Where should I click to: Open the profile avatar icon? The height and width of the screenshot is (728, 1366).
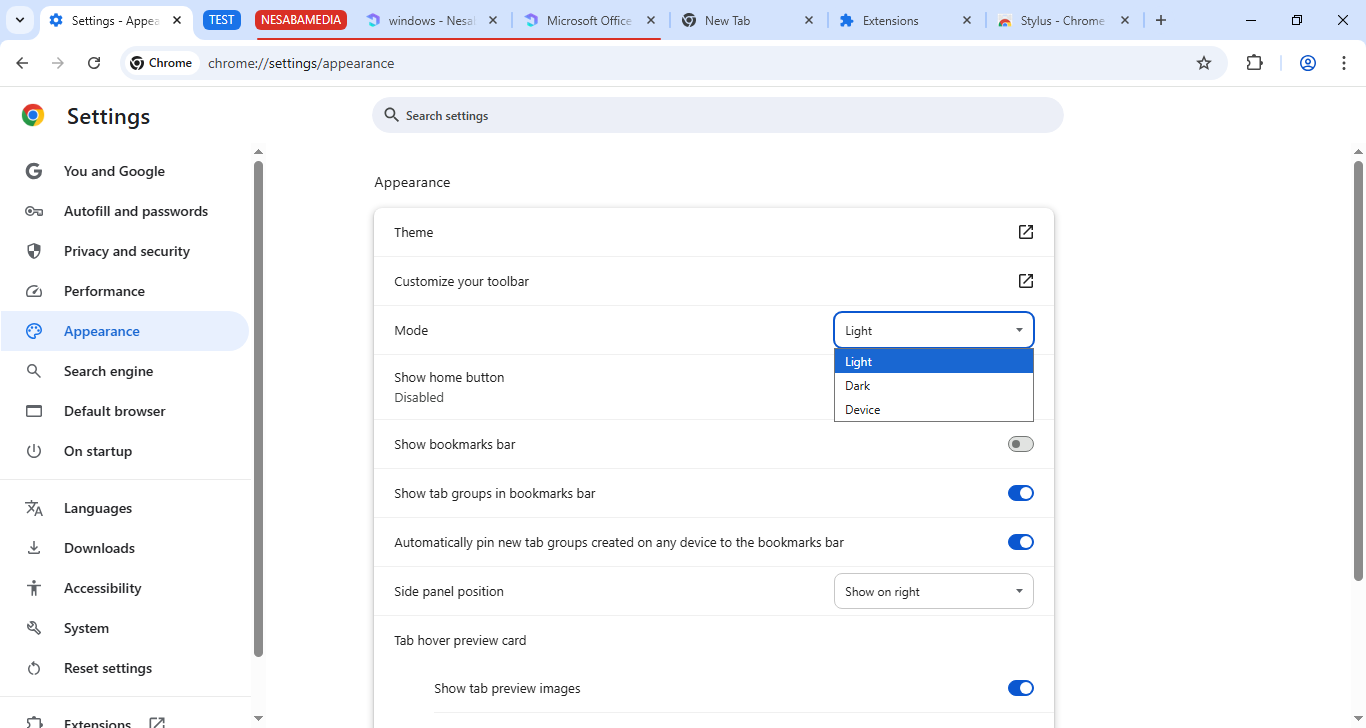[1307, 63]
